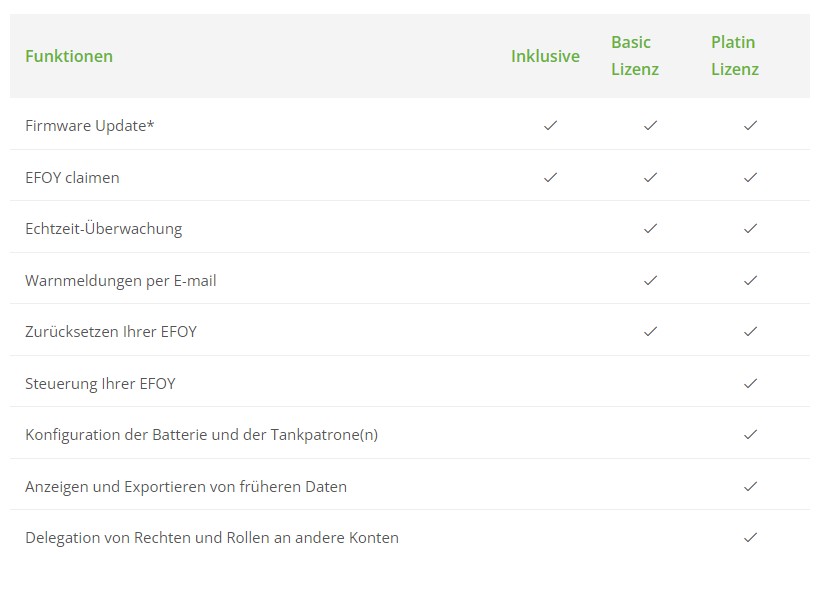
Task: Click Zurücksetzen Ihrer EFOY Basic checkmark
Action: coord(650,331)
